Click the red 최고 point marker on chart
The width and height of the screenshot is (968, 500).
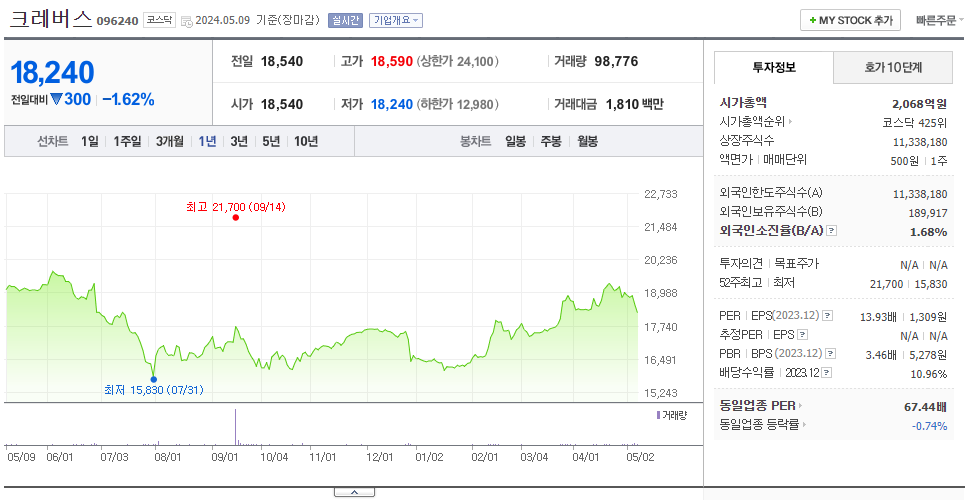click(x=236, y=217)
